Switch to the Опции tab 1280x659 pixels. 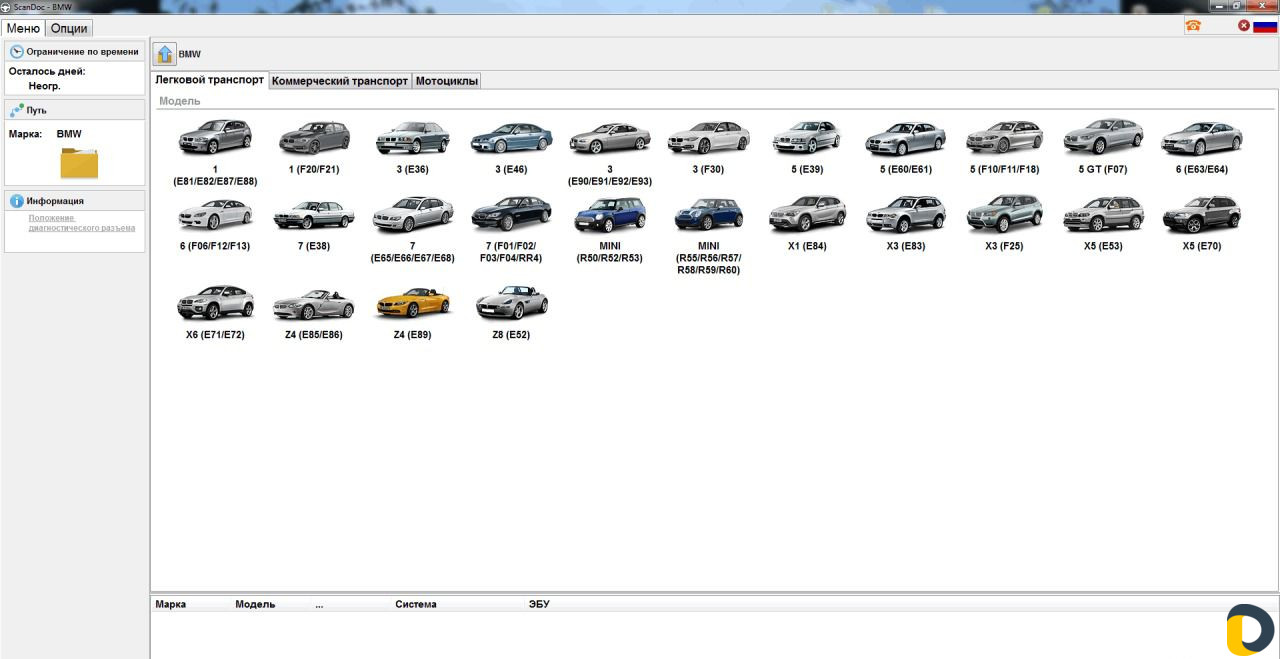(69, 28)
